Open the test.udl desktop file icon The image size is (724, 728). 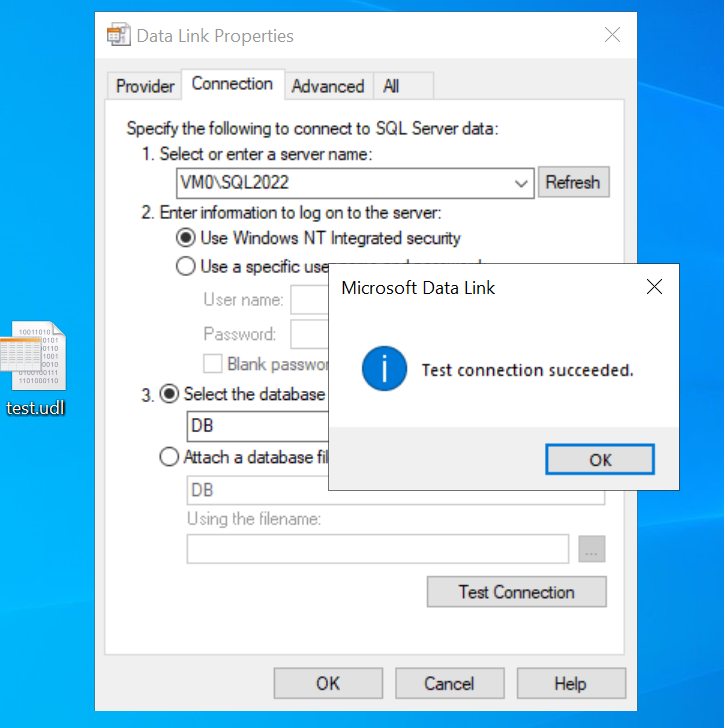click(33, 356)
